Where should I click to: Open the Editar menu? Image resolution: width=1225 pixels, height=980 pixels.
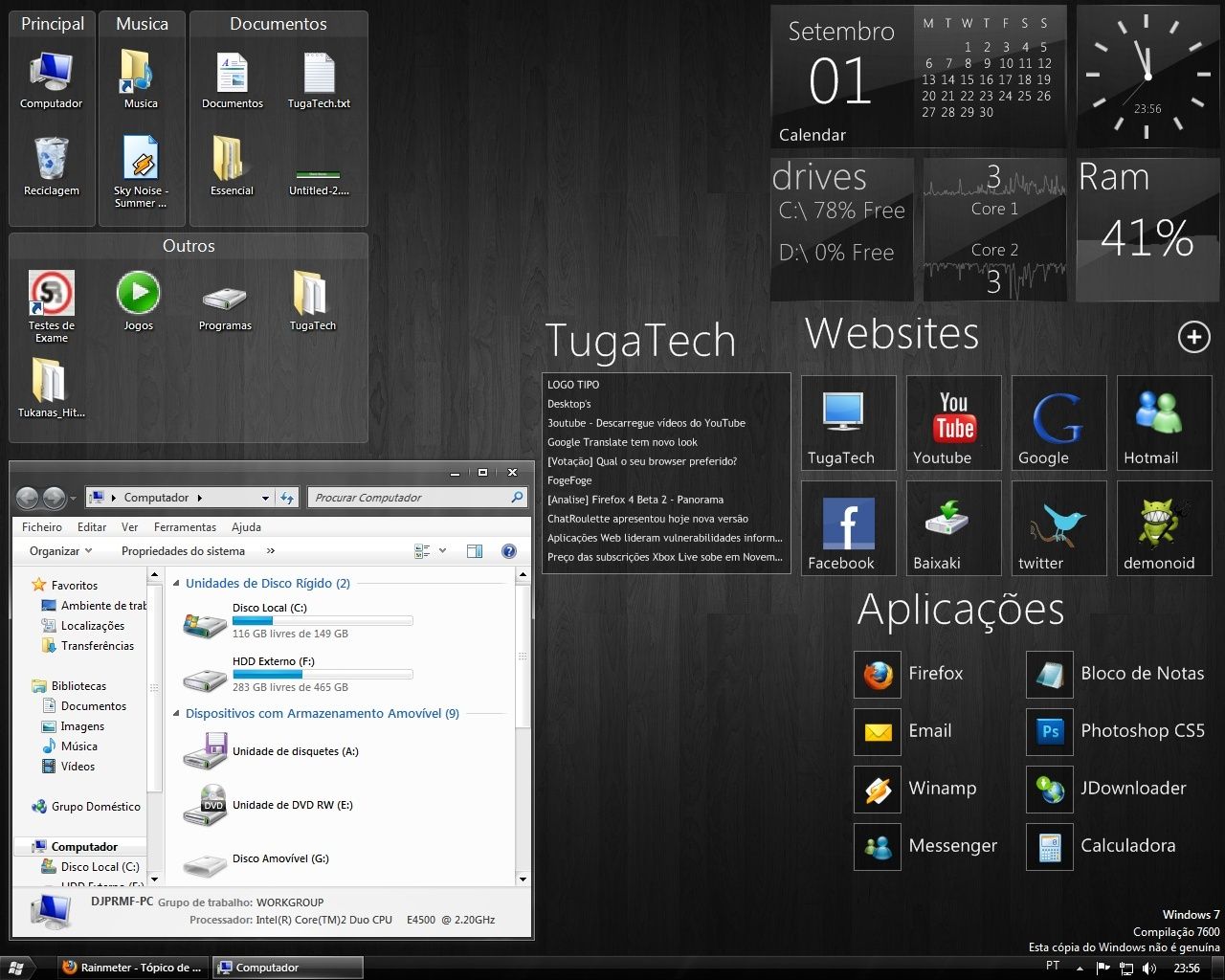tap(92, 527)
